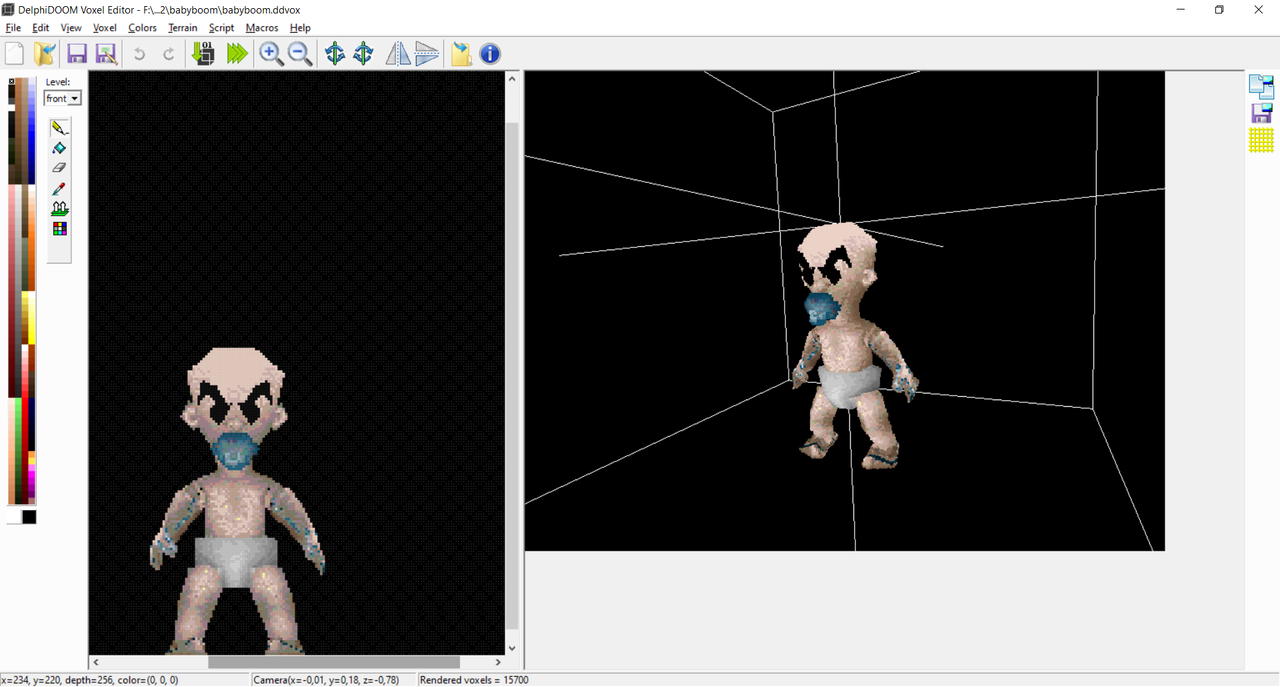Click the Camera coordinates status text
This screenshot has height=687, width=1280.
click(326, 680)
